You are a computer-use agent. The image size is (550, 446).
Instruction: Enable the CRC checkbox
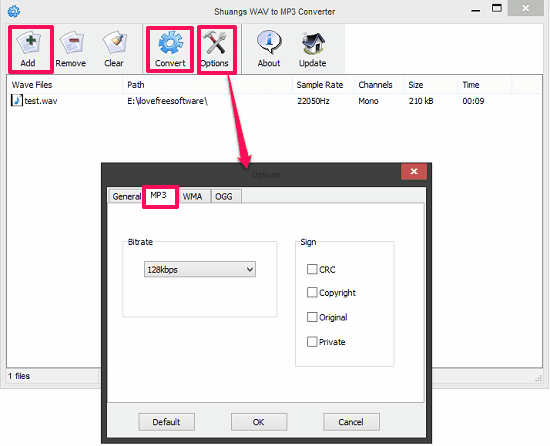click(312, 269)
